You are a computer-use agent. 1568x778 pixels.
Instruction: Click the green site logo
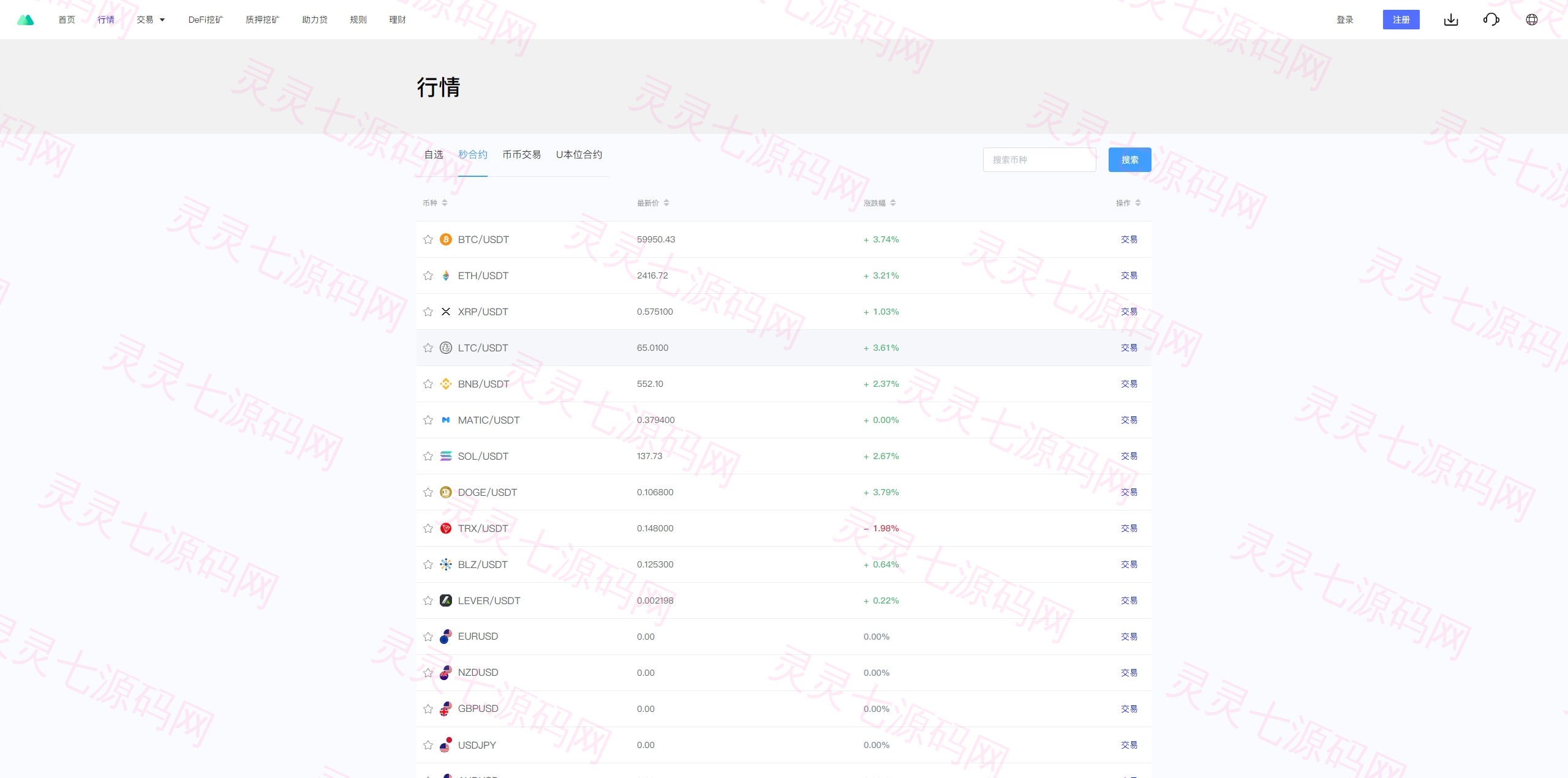click(x=25, y=20)
